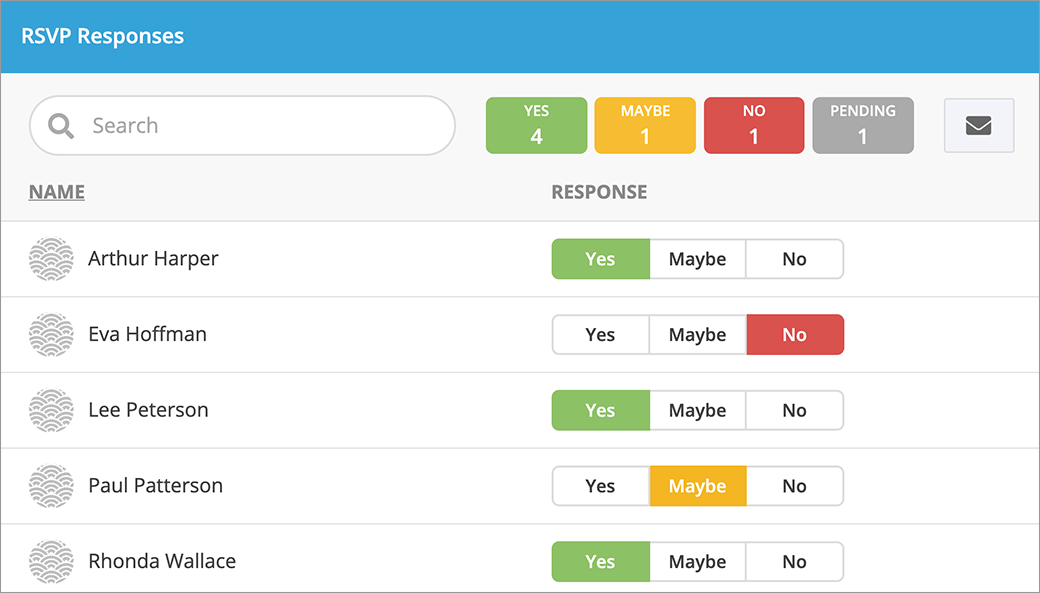Image resolution: width=1040 pixels, height=593 pixels.
Task: Click Arthur Harper's avatar icon
Action: coord(51,259)
